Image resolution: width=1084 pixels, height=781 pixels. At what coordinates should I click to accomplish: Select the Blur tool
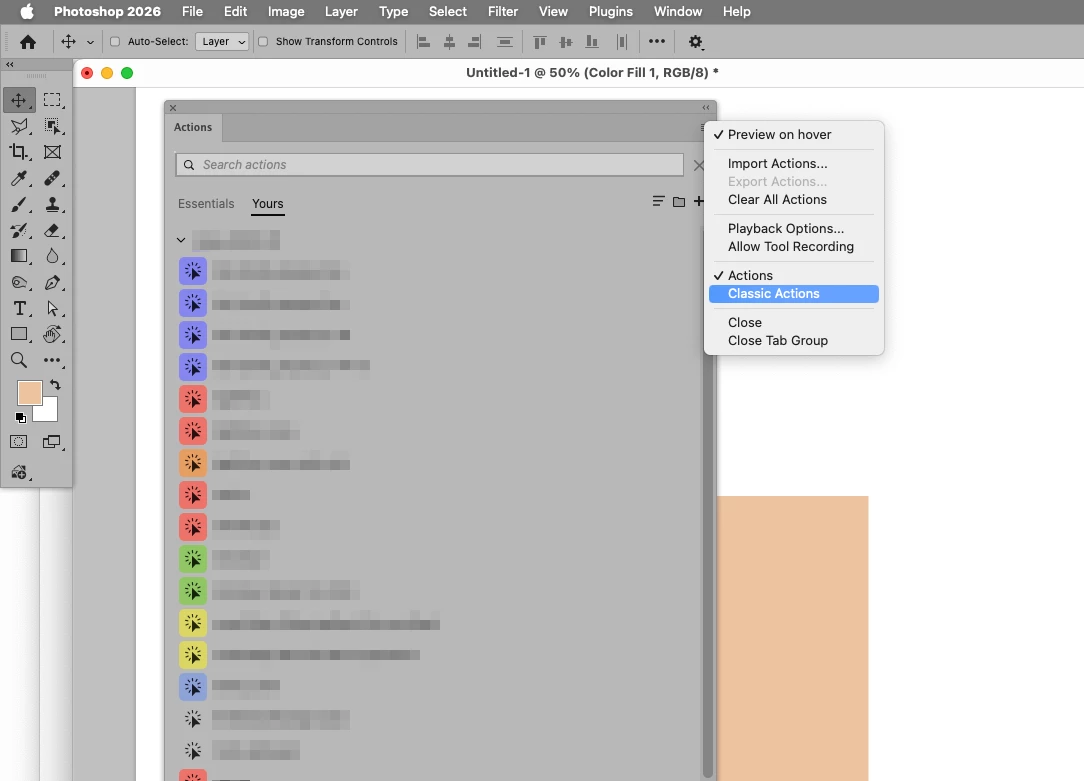(53, 256)
